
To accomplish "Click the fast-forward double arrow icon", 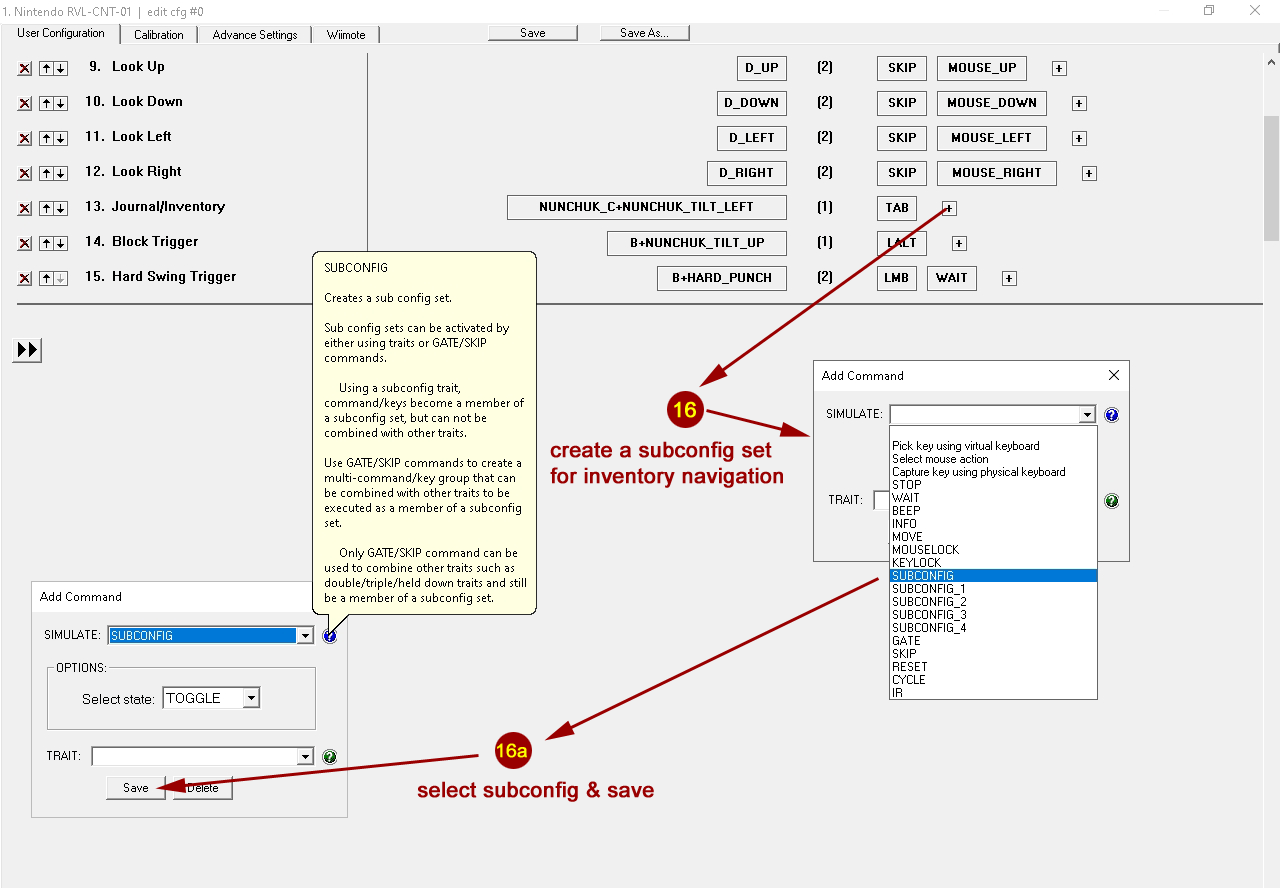I will pos(27,350).
